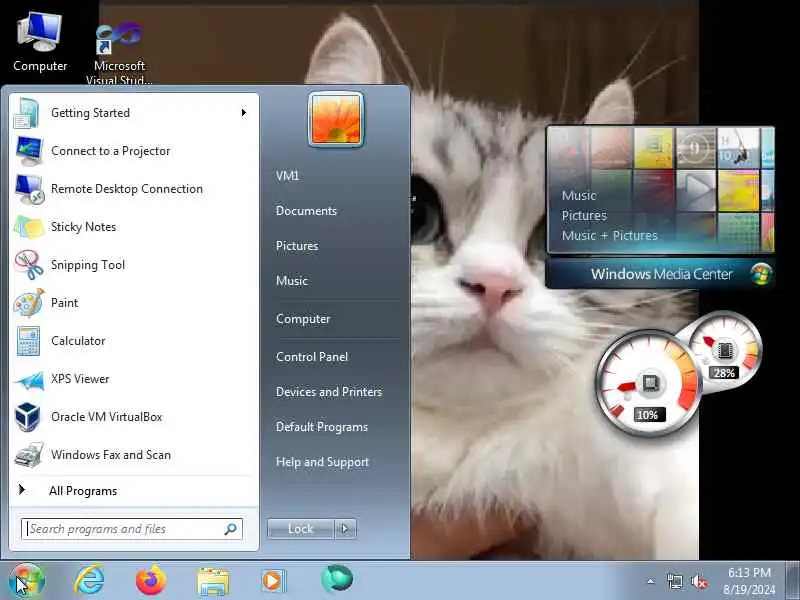Launch Windows Media Player from the taskbar
This screenshot has height=600, width=800.
(274, 581)
